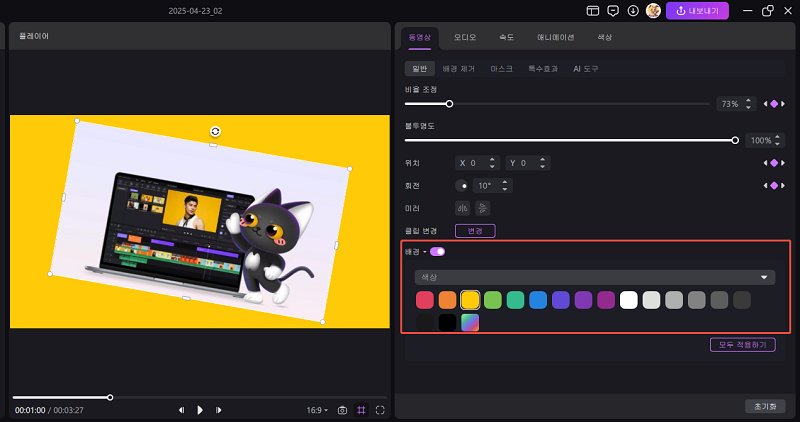The image size is (800, 422).
Task: Step to the previous frame
Action: click(x=181, y=410)
